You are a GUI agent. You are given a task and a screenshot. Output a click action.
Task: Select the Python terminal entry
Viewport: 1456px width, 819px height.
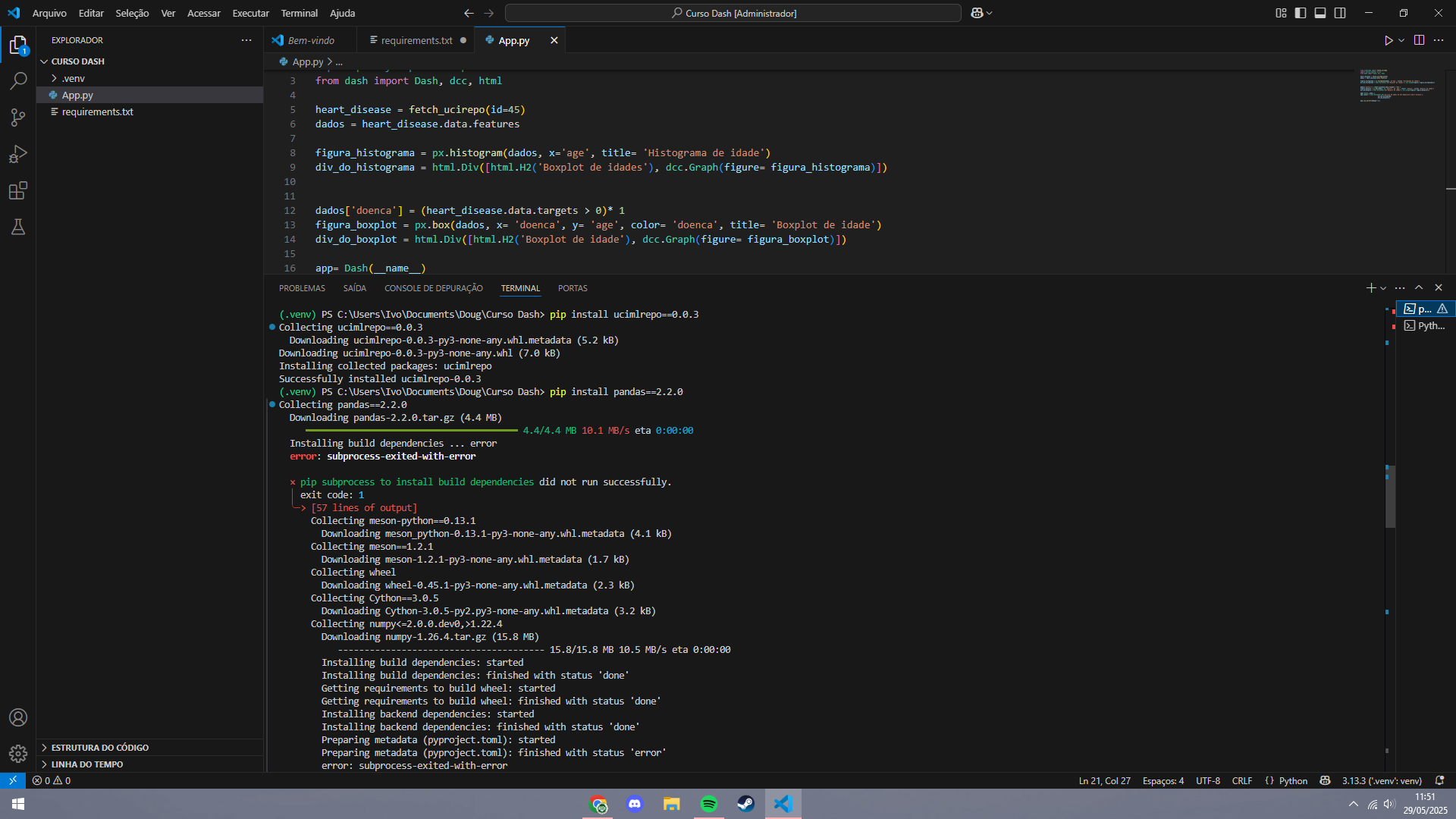[x=1425, y=325]
